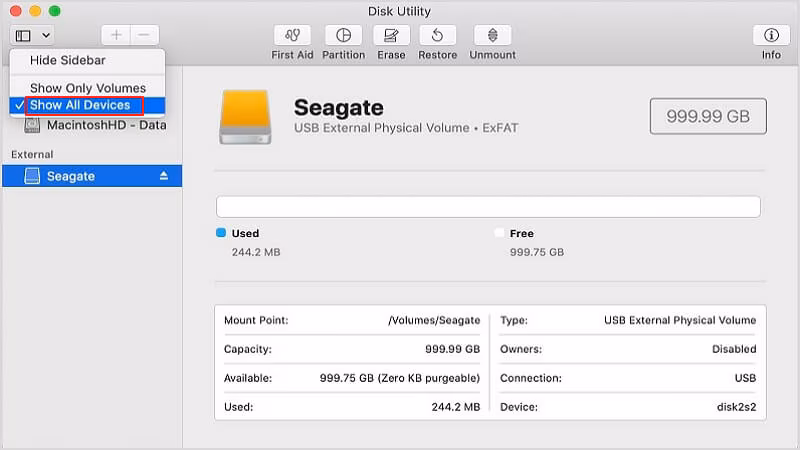The width and height of the screenshot is (800, 450).
Task: Click the Seagate volume title
Action: [339, 108]
